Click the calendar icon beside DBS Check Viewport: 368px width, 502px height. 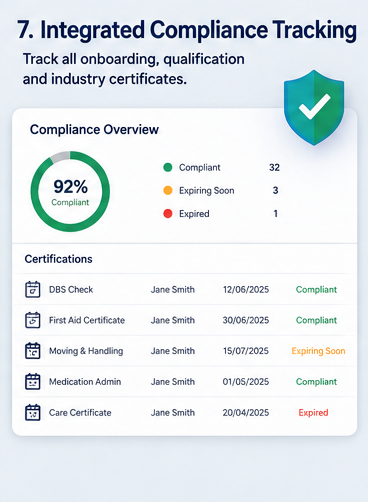tap(33, 289)
